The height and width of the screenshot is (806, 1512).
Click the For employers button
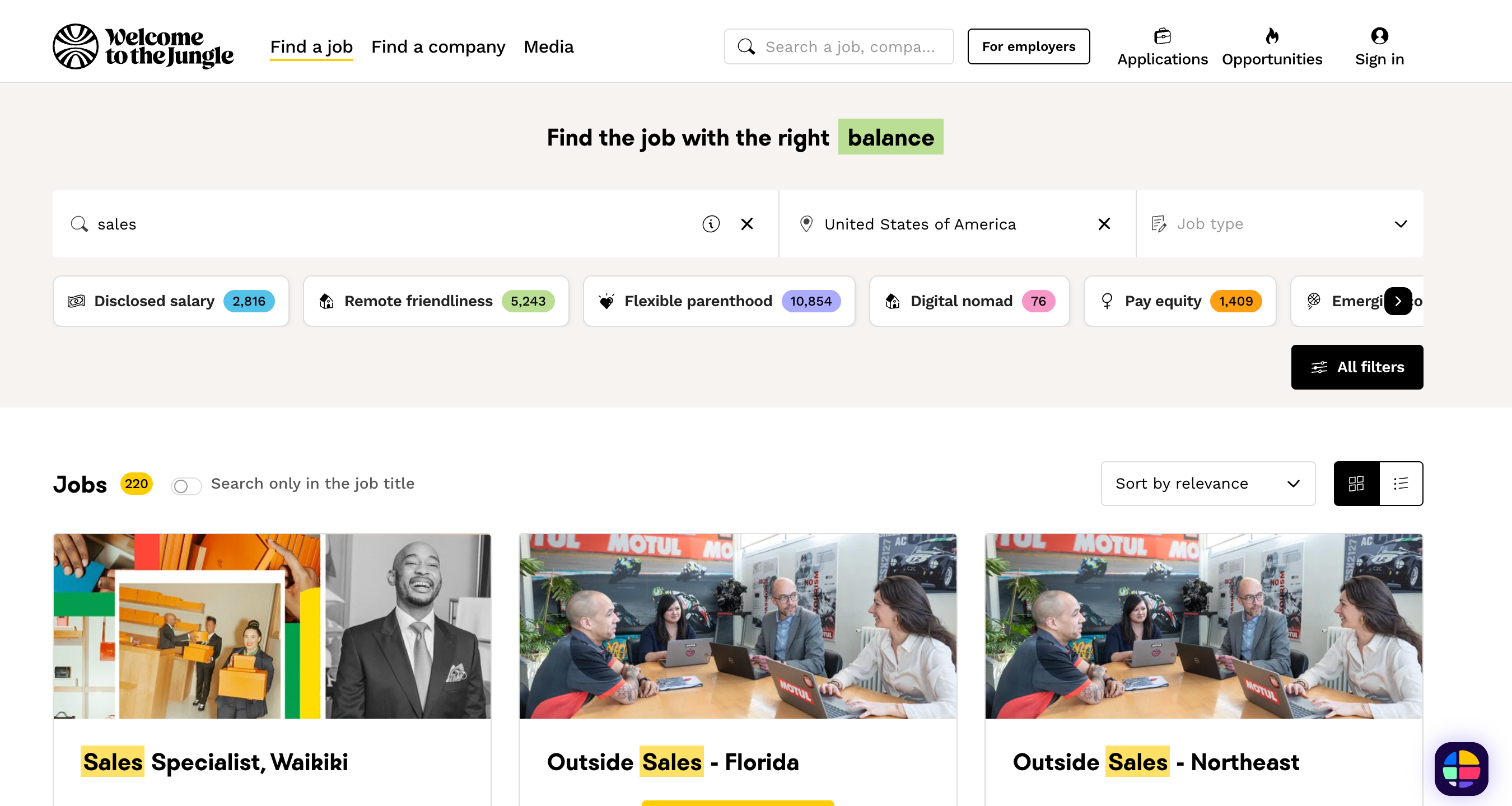pyautogui.click(x=1028, y=46)
